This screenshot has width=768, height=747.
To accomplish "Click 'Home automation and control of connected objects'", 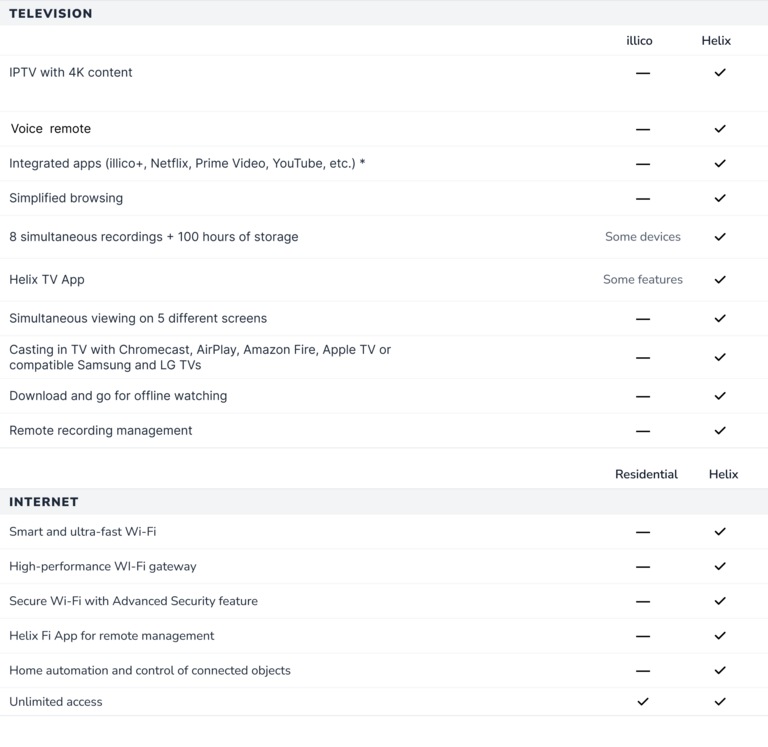I will [x=150, y=671].
